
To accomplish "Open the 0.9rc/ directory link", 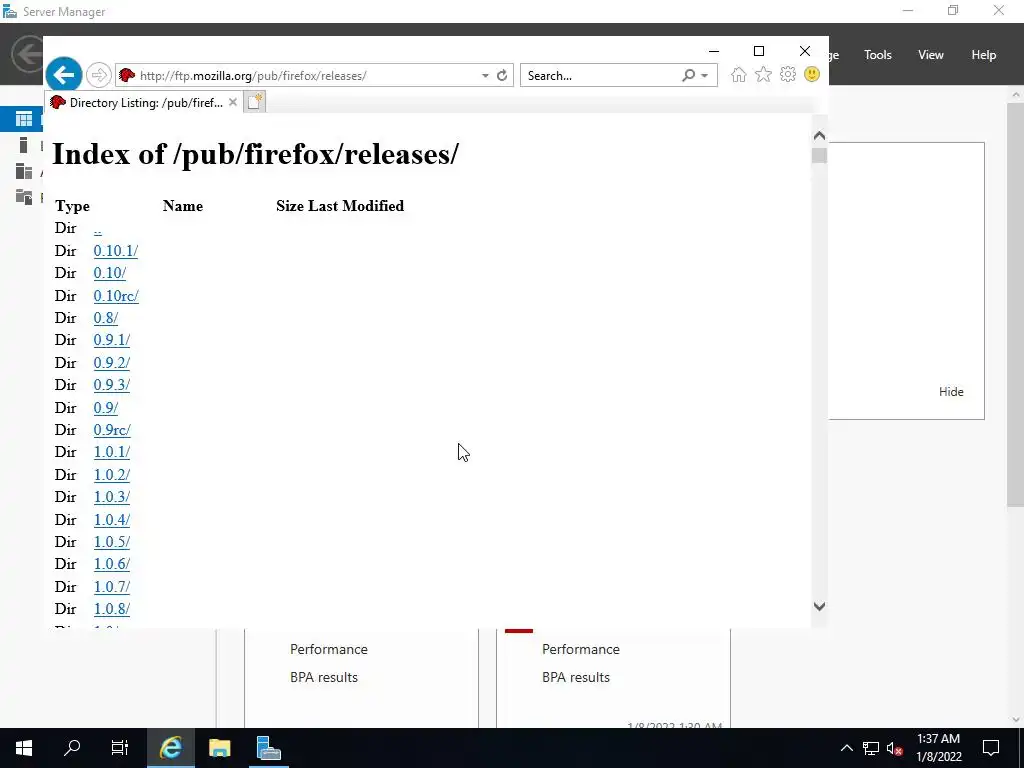I will pos(112,430).
